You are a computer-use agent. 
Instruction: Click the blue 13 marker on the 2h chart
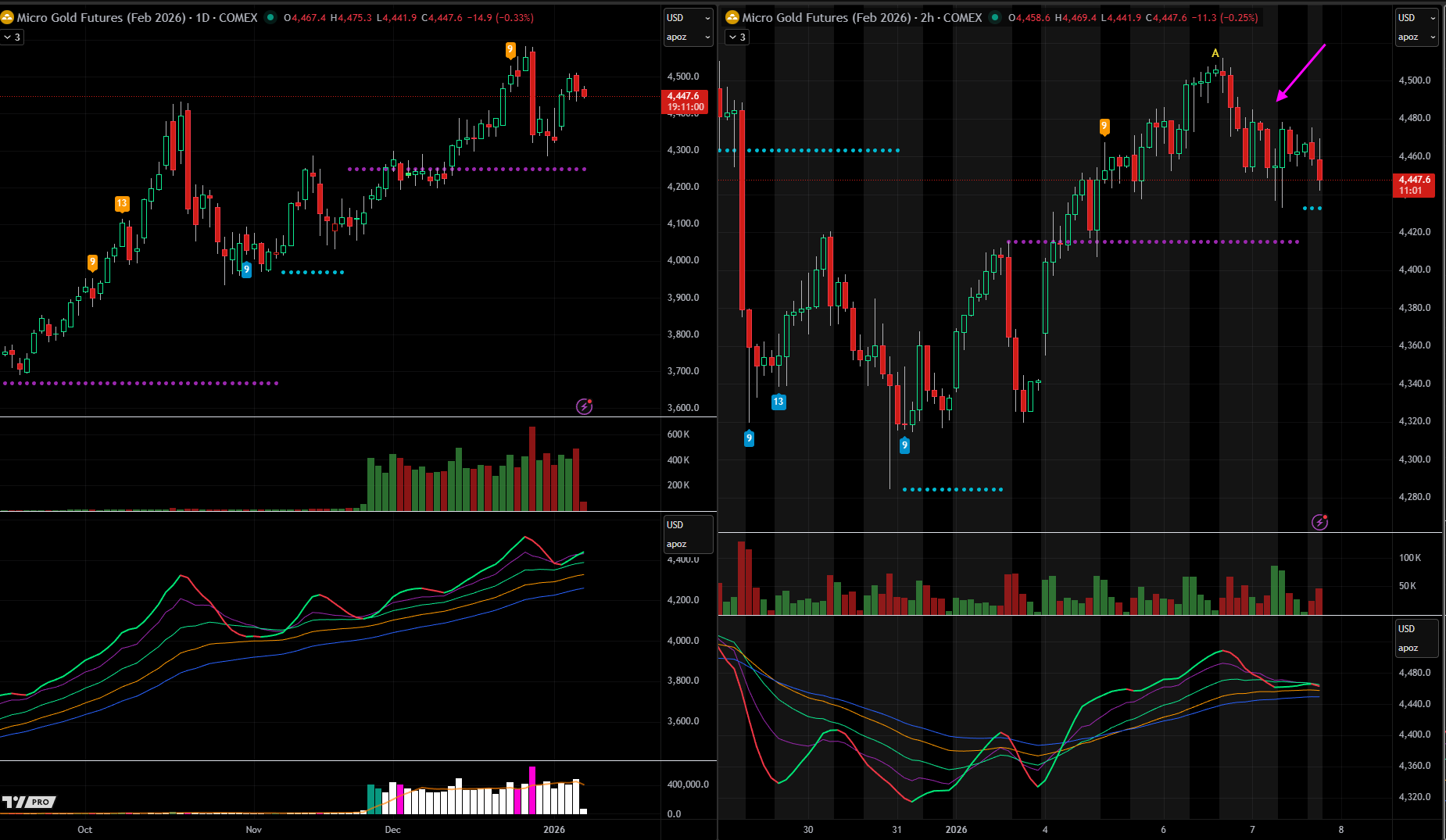coord(778,402)
